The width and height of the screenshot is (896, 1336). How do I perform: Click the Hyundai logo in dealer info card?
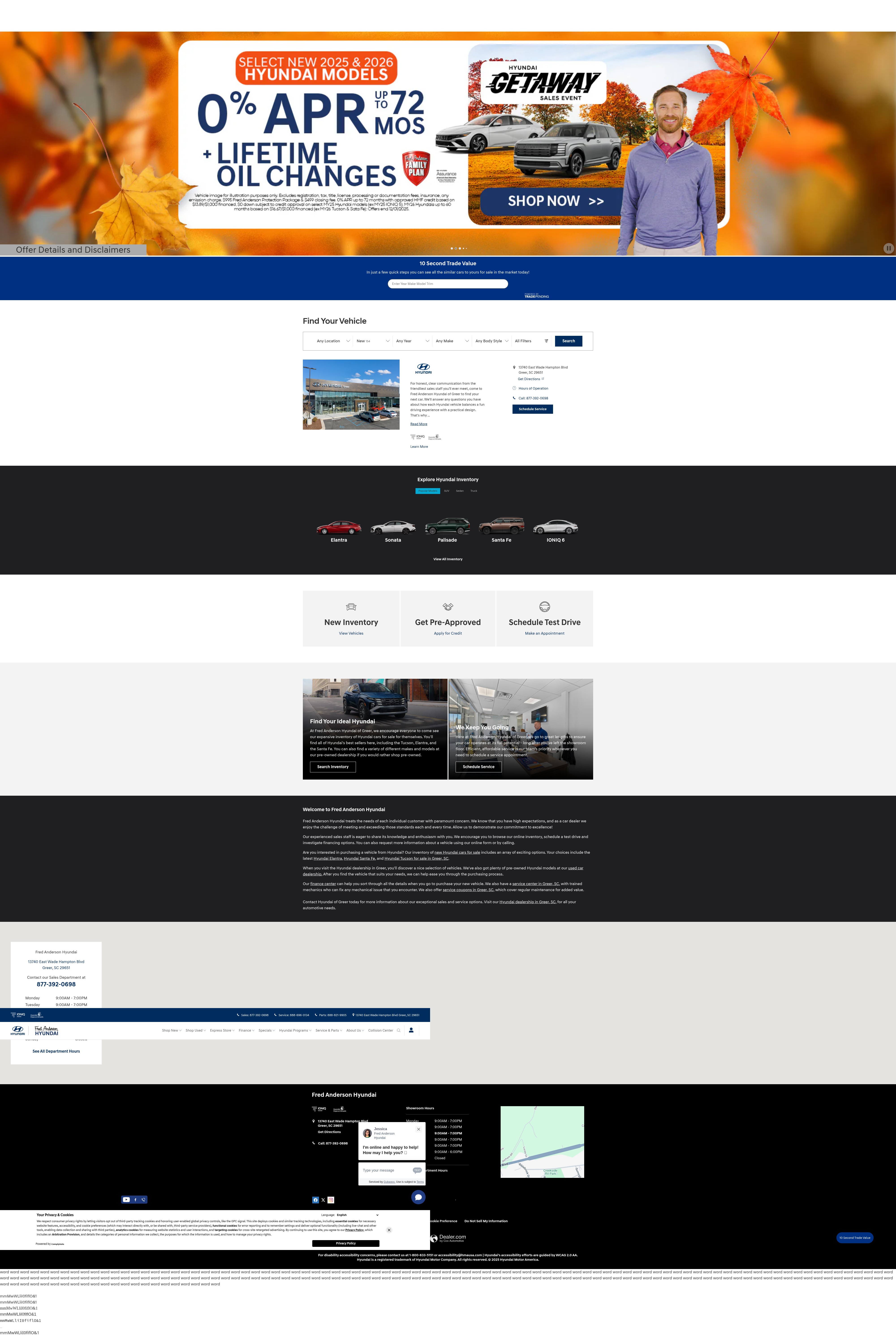click(423, 368)
